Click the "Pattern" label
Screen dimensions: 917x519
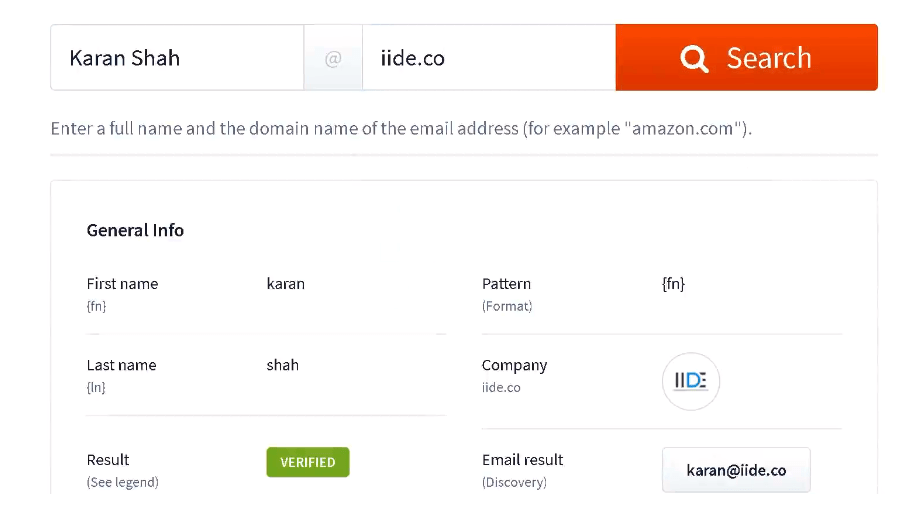pyautogui.click(x=506, y=284)
